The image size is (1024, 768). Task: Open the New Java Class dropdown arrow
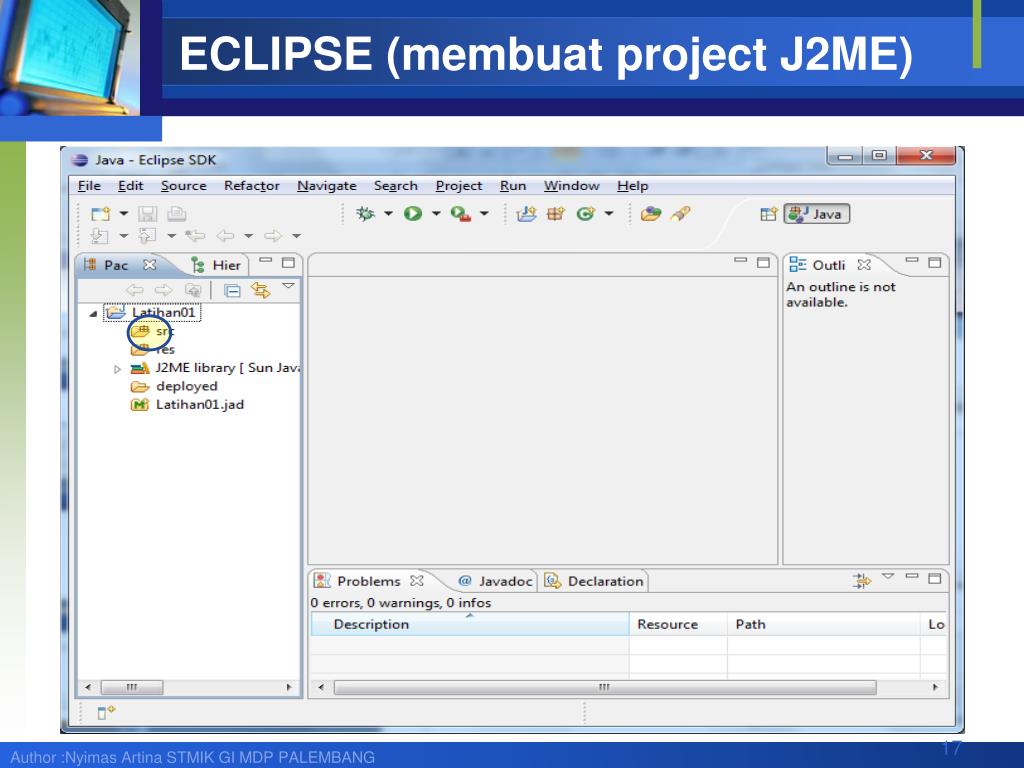click(609, 214)
